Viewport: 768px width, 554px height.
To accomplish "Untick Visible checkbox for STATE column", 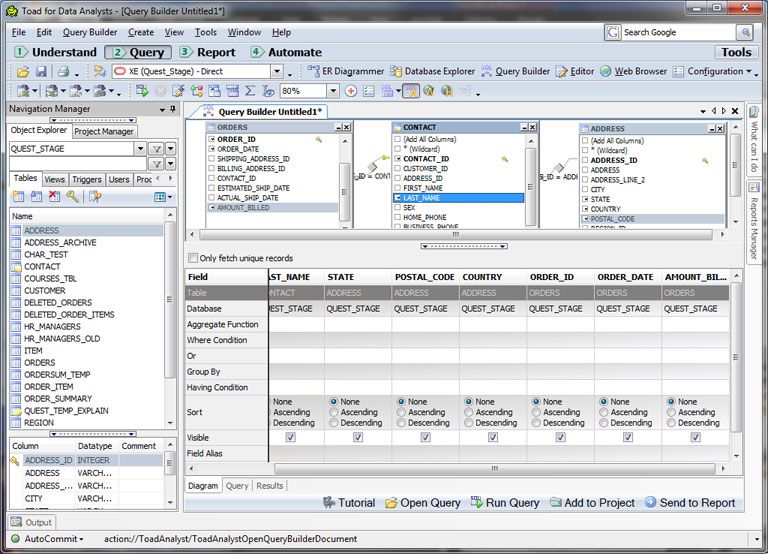I will click(x=358, y=437).
